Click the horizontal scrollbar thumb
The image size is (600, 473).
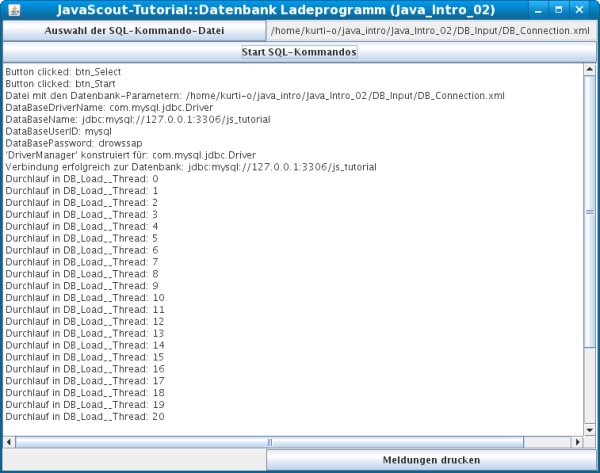[268, 441]
